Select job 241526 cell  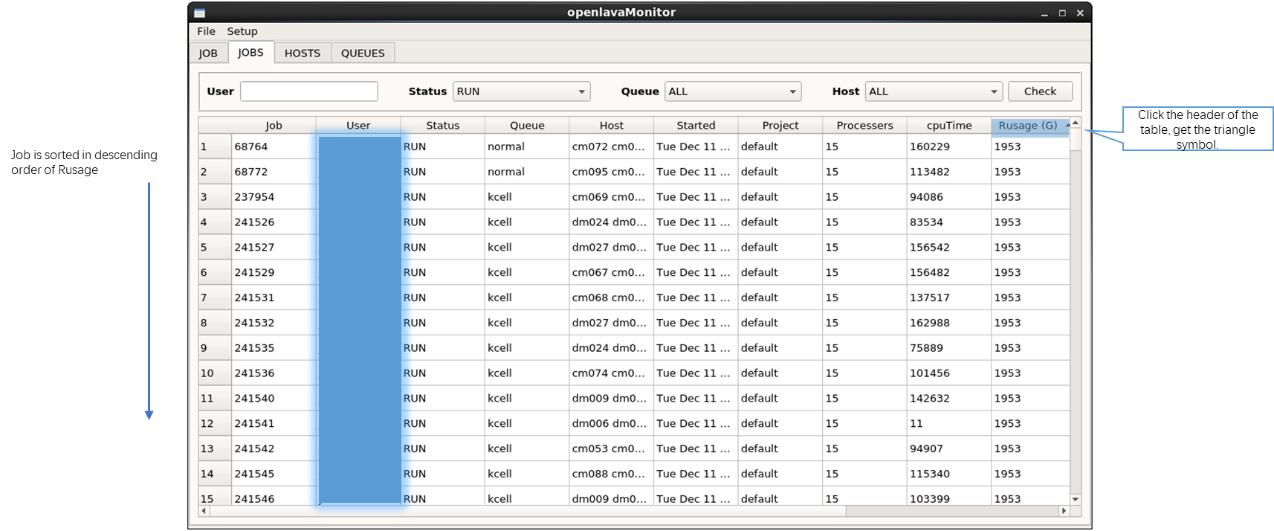[x=274, y=222]
